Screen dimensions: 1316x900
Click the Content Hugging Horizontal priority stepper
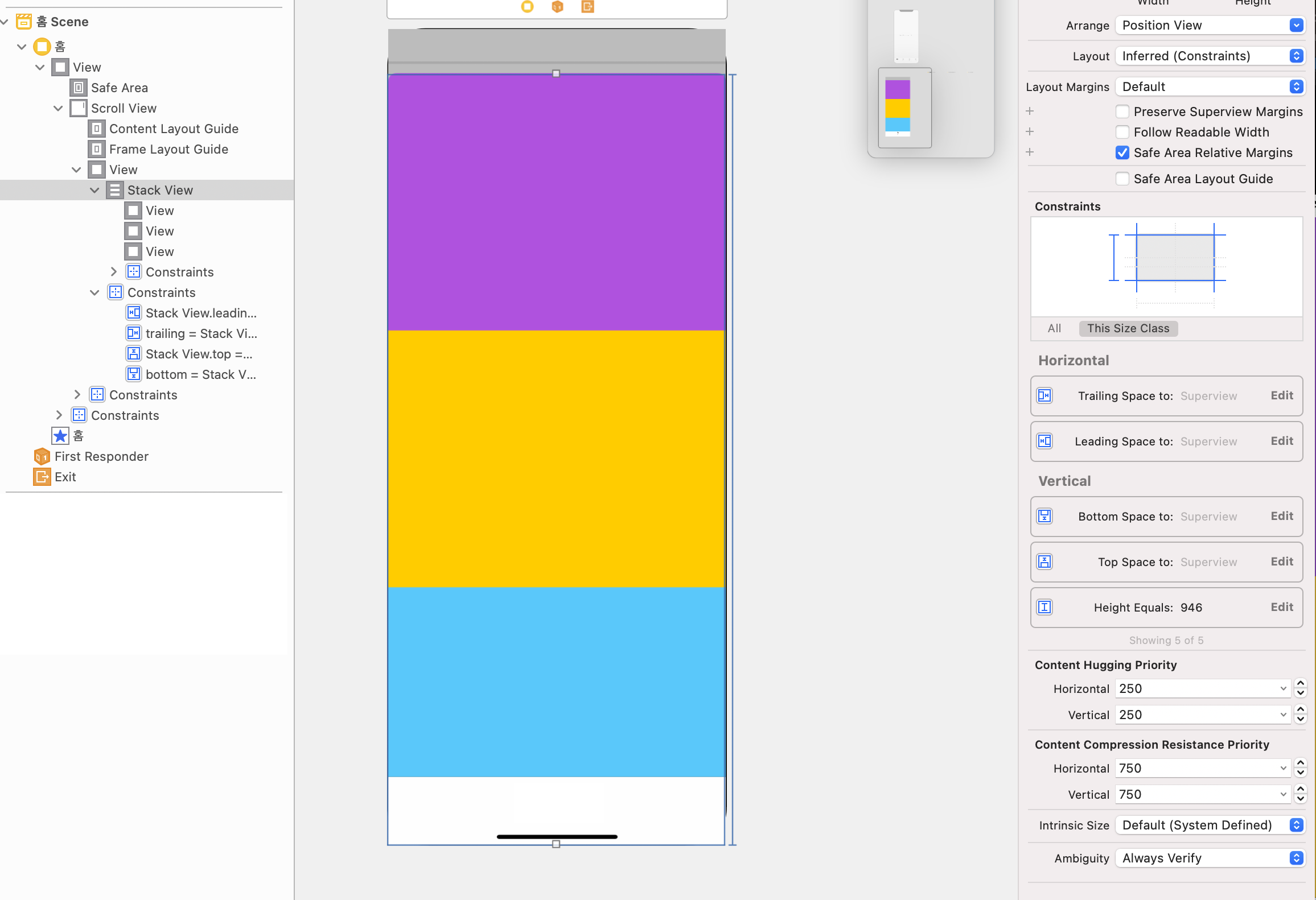click(1301, 688)
